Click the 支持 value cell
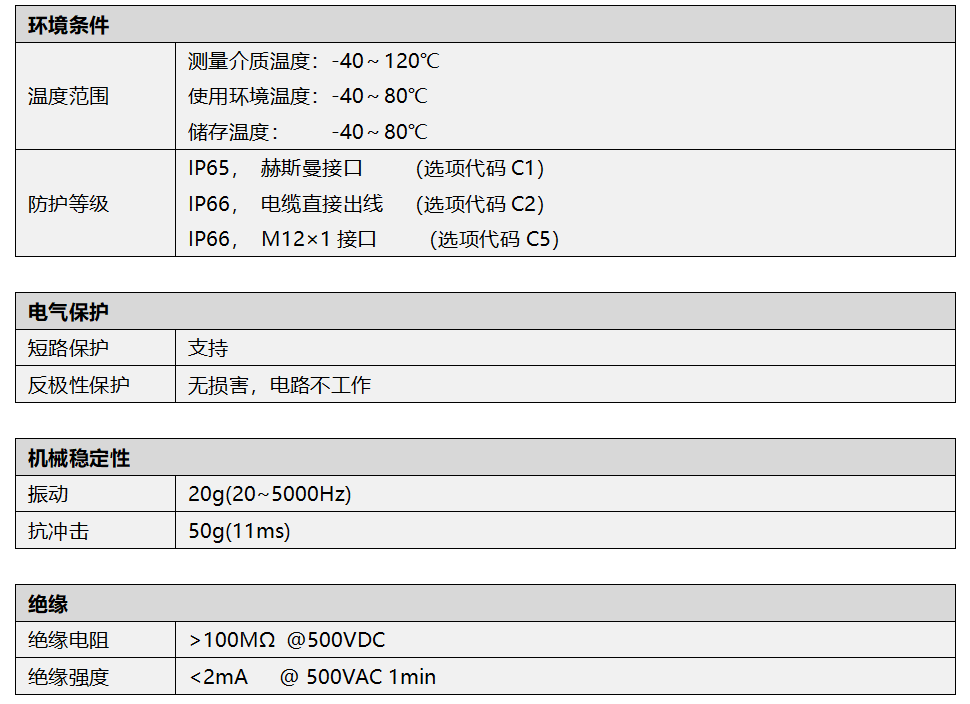The height and width of the screenshot is (704, 970). coord(208,349)
